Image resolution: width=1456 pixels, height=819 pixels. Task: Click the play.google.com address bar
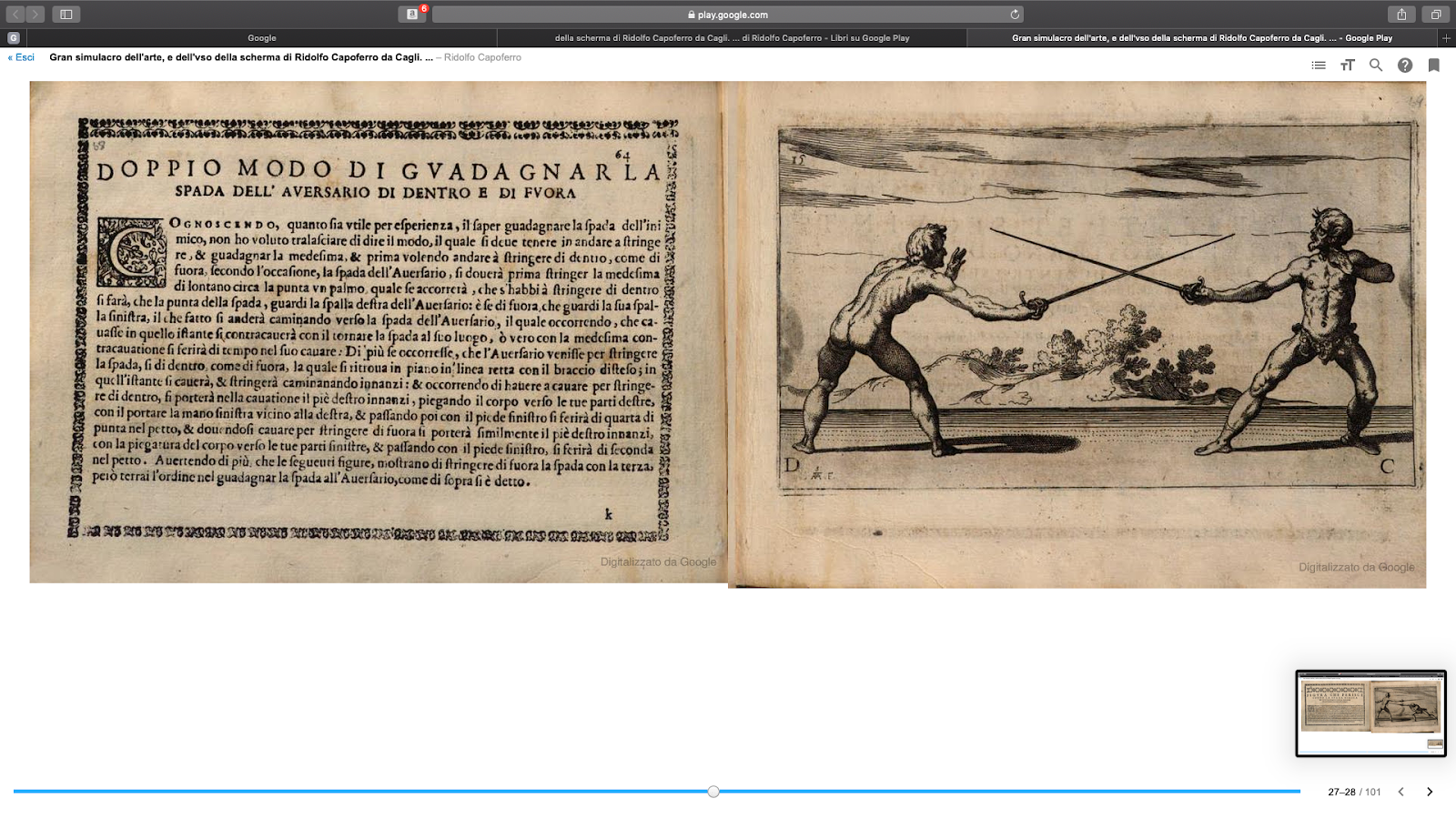coord(728,15)
